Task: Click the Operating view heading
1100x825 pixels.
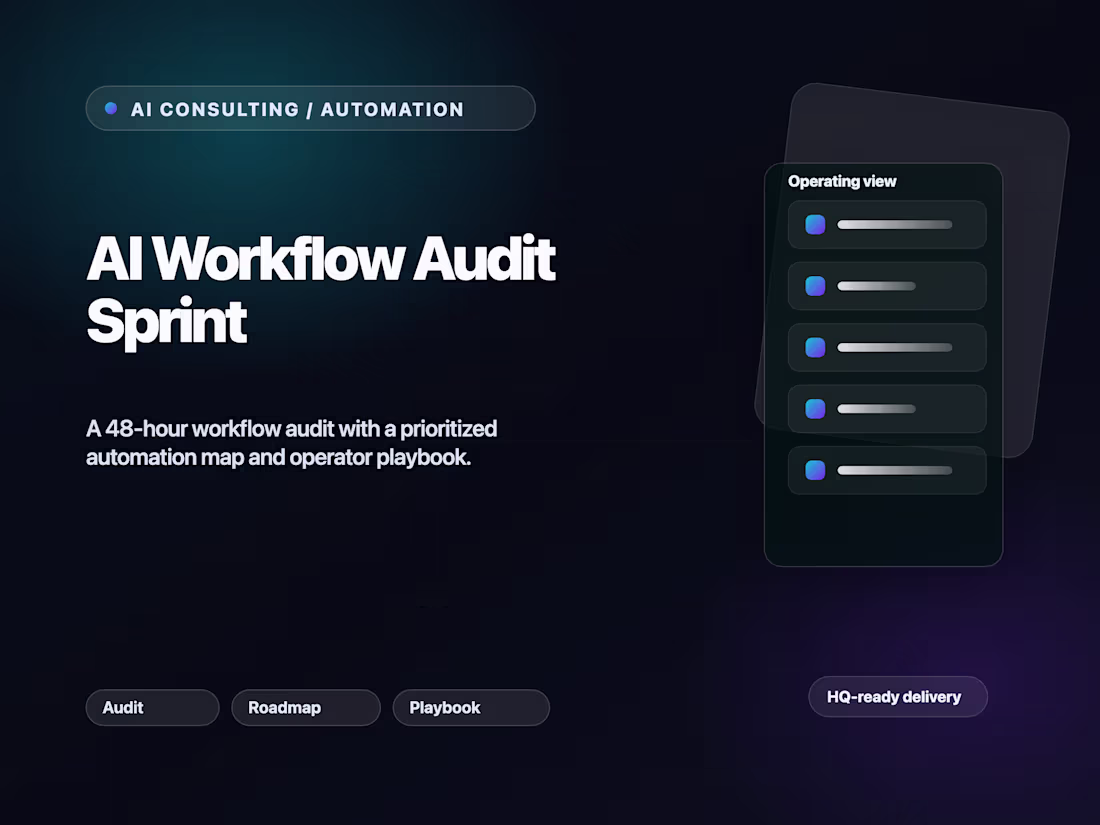Action: 842,181
